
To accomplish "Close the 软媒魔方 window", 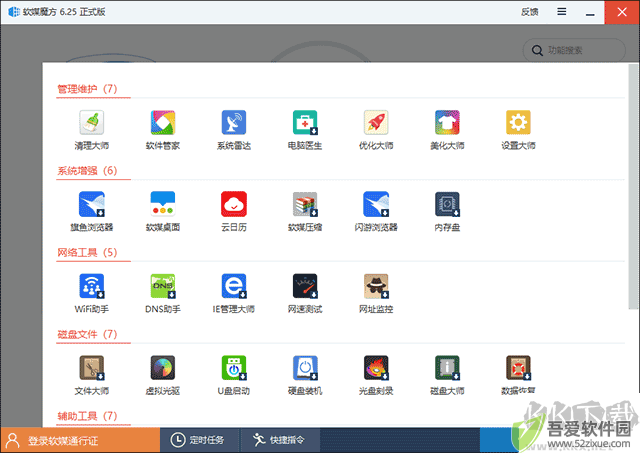I will (622, 12).
